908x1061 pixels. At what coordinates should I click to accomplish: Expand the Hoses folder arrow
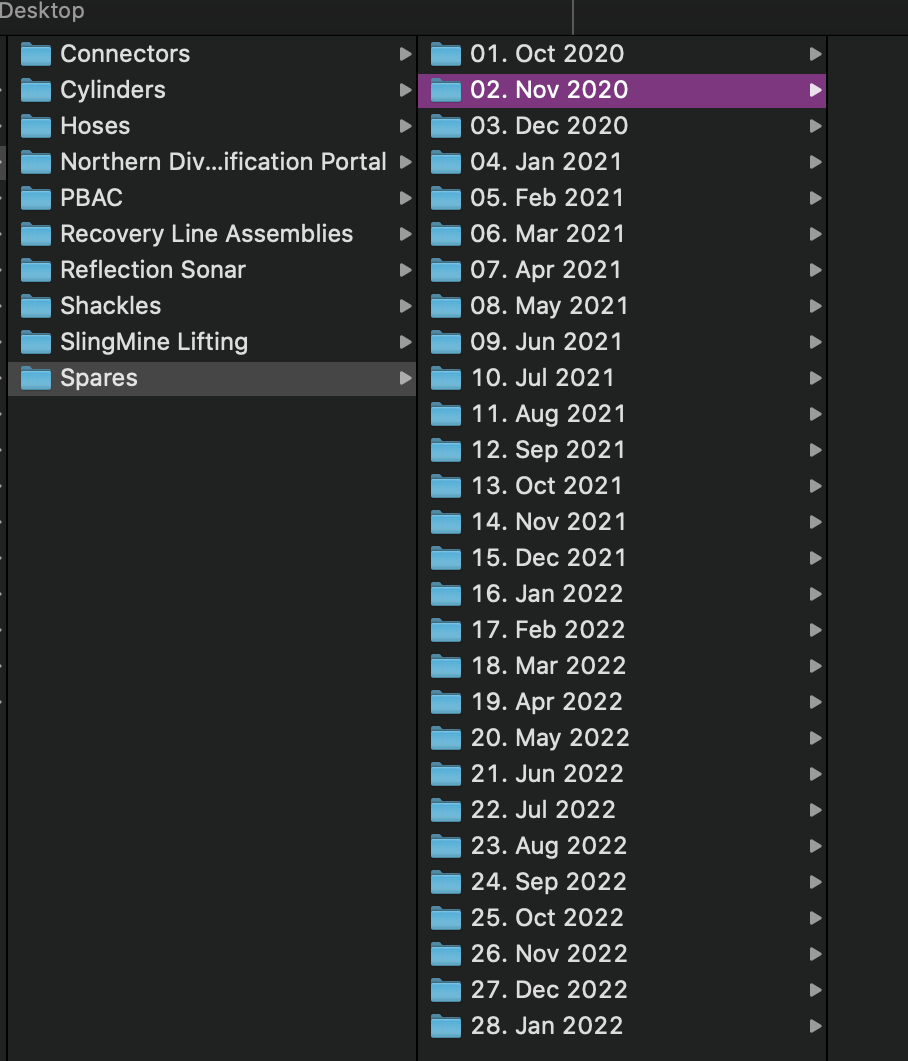[x=405, y=126]
